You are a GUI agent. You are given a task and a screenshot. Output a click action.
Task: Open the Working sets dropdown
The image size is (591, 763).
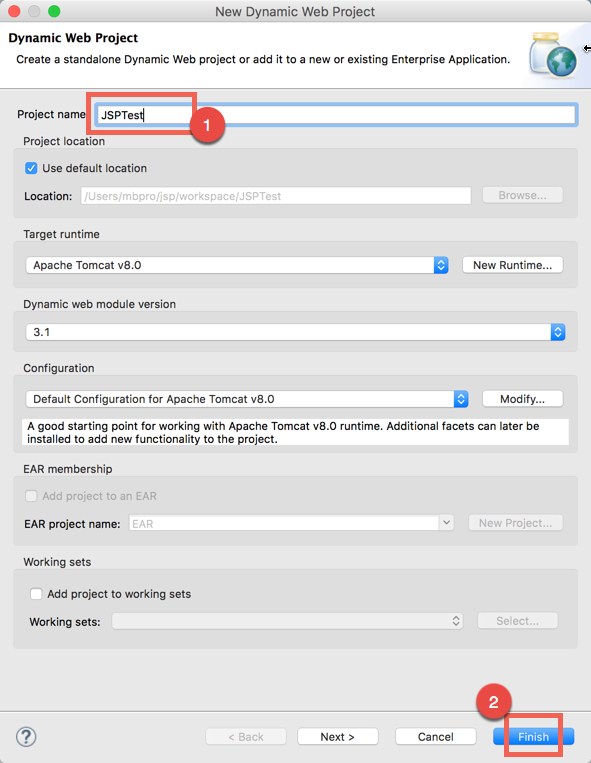(287, 621)
